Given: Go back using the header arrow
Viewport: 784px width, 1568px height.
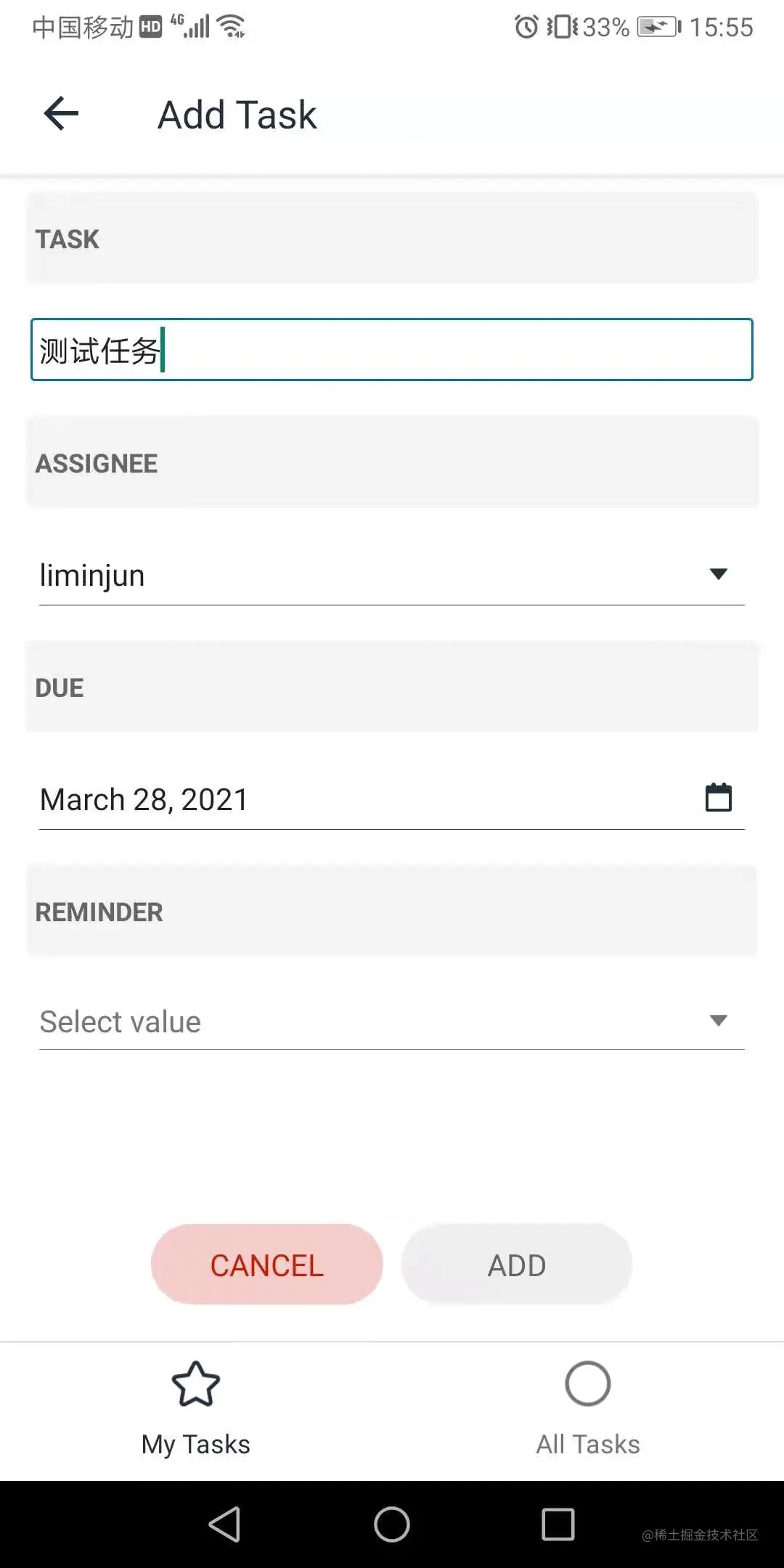Looking at the screenshot, I should [x=61, y=114].
